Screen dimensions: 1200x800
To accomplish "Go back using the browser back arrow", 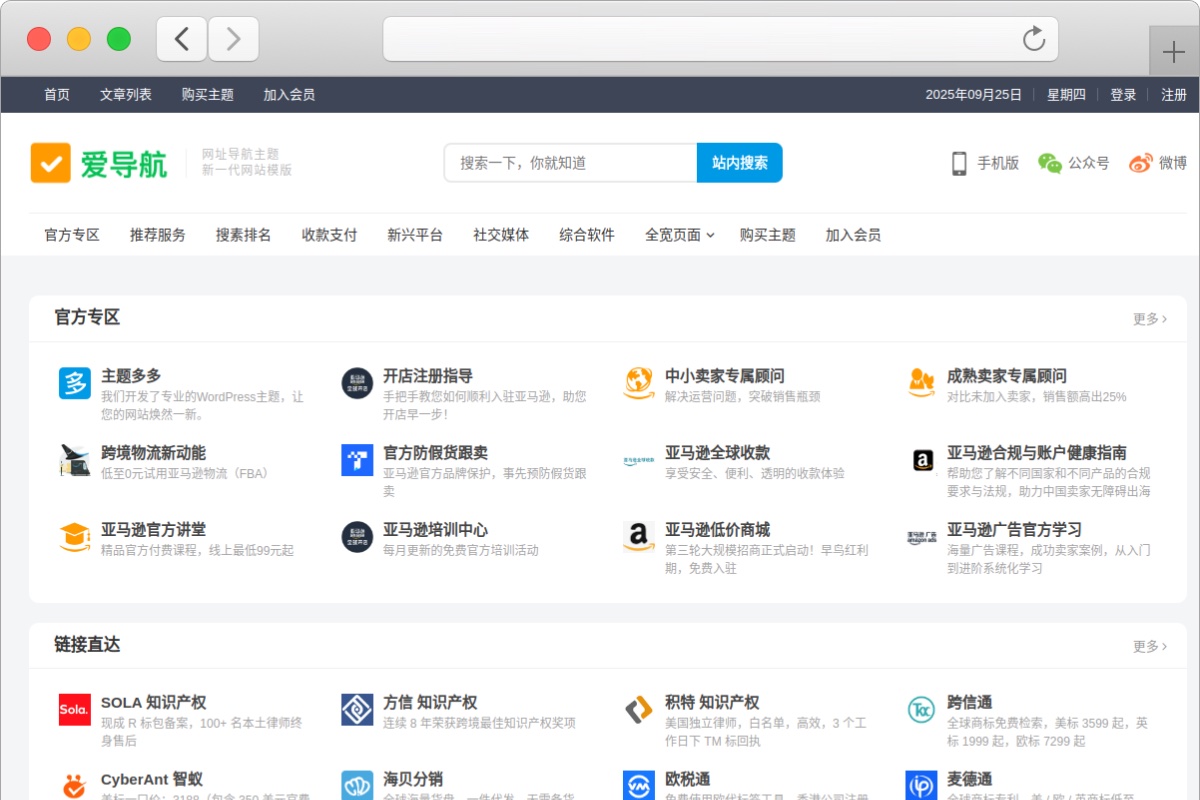I will pos(182,39).
